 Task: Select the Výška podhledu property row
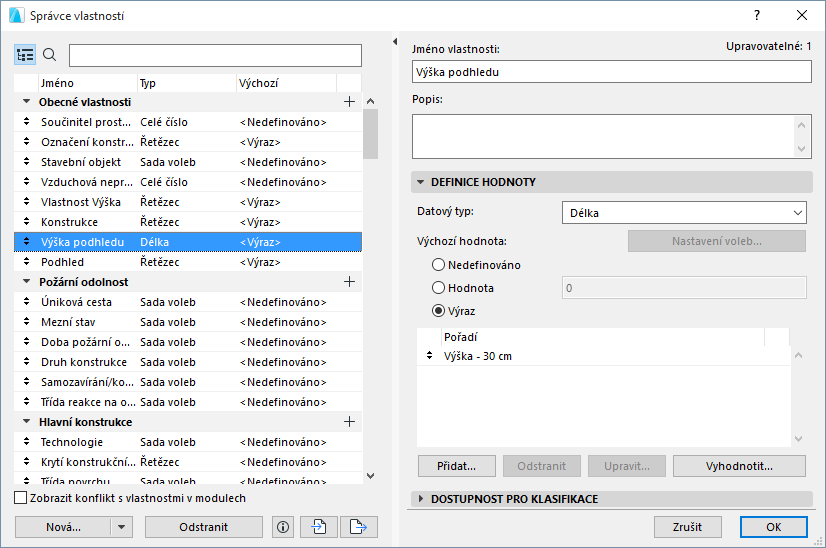tap(188, 242)
